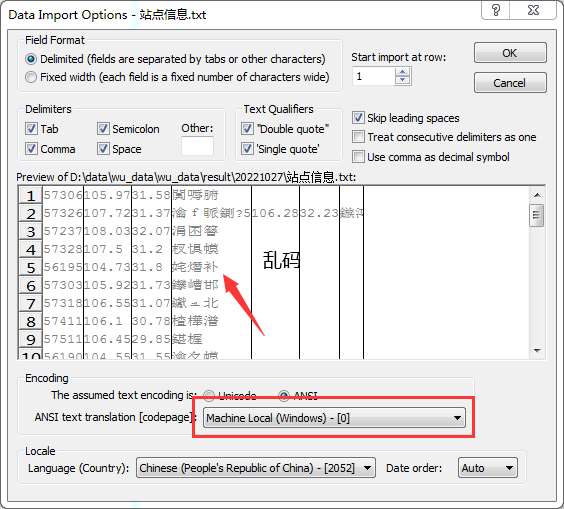Select row 5 header in preview

click(x=31, y=267)
